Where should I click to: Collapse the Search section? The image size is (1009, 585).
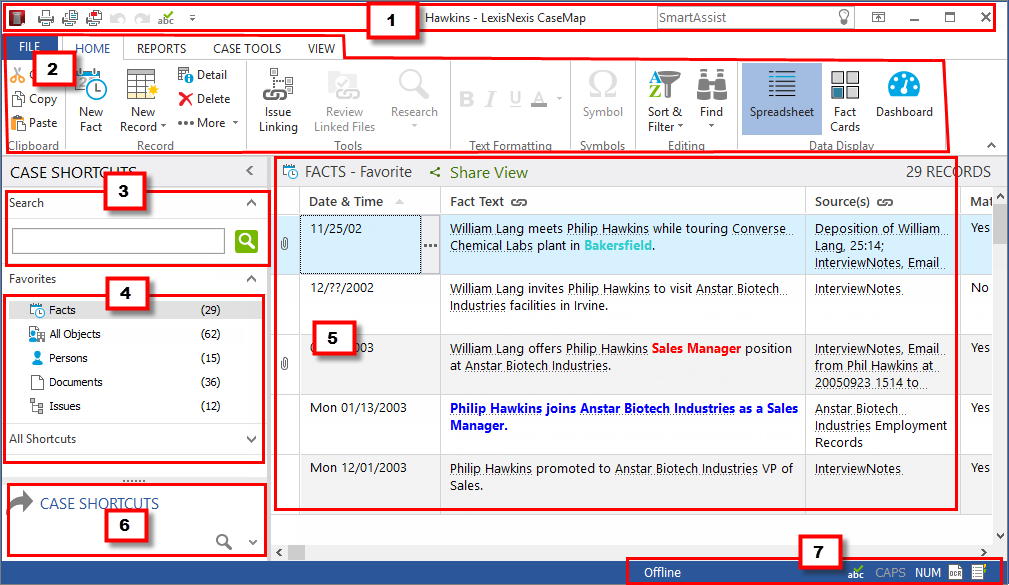coord(252,203)
